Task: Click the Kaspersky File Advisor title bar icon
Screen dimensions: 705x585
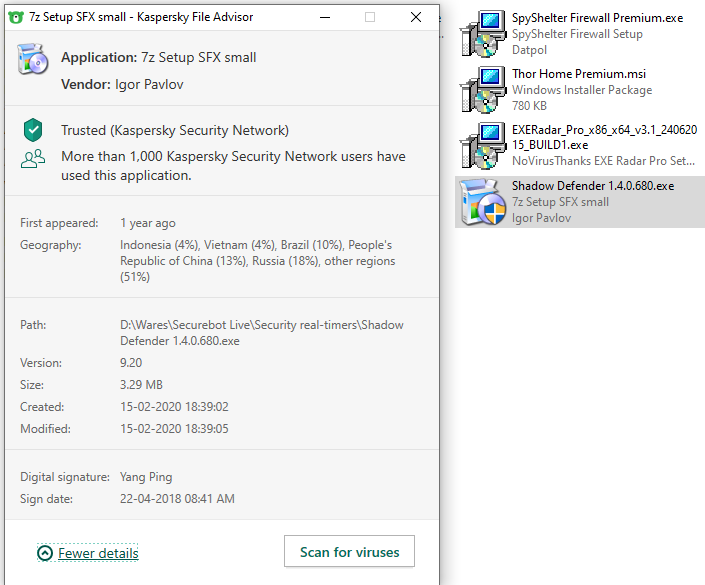Action: point(17,17)
